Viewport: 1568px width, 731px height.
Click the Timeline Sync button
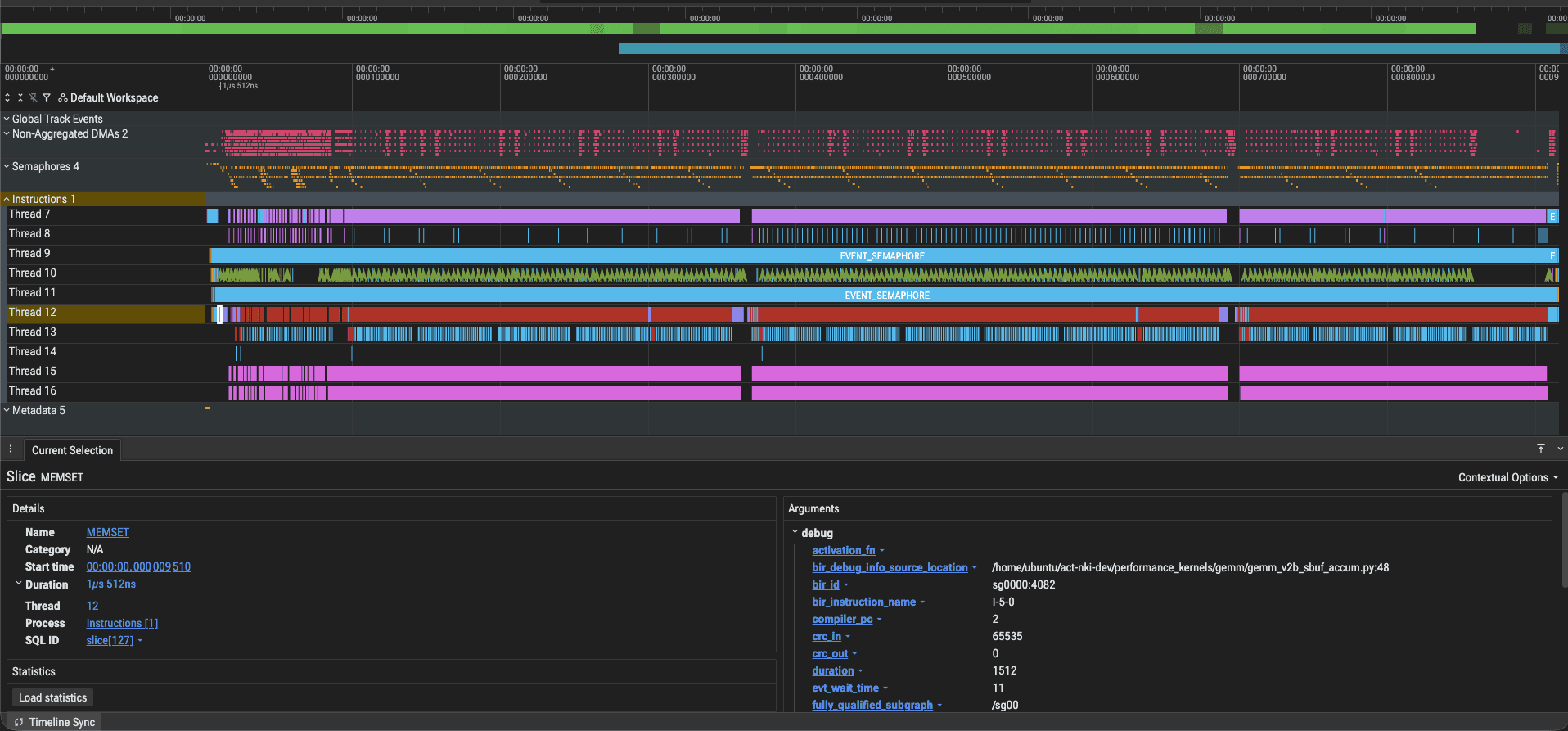55,722
